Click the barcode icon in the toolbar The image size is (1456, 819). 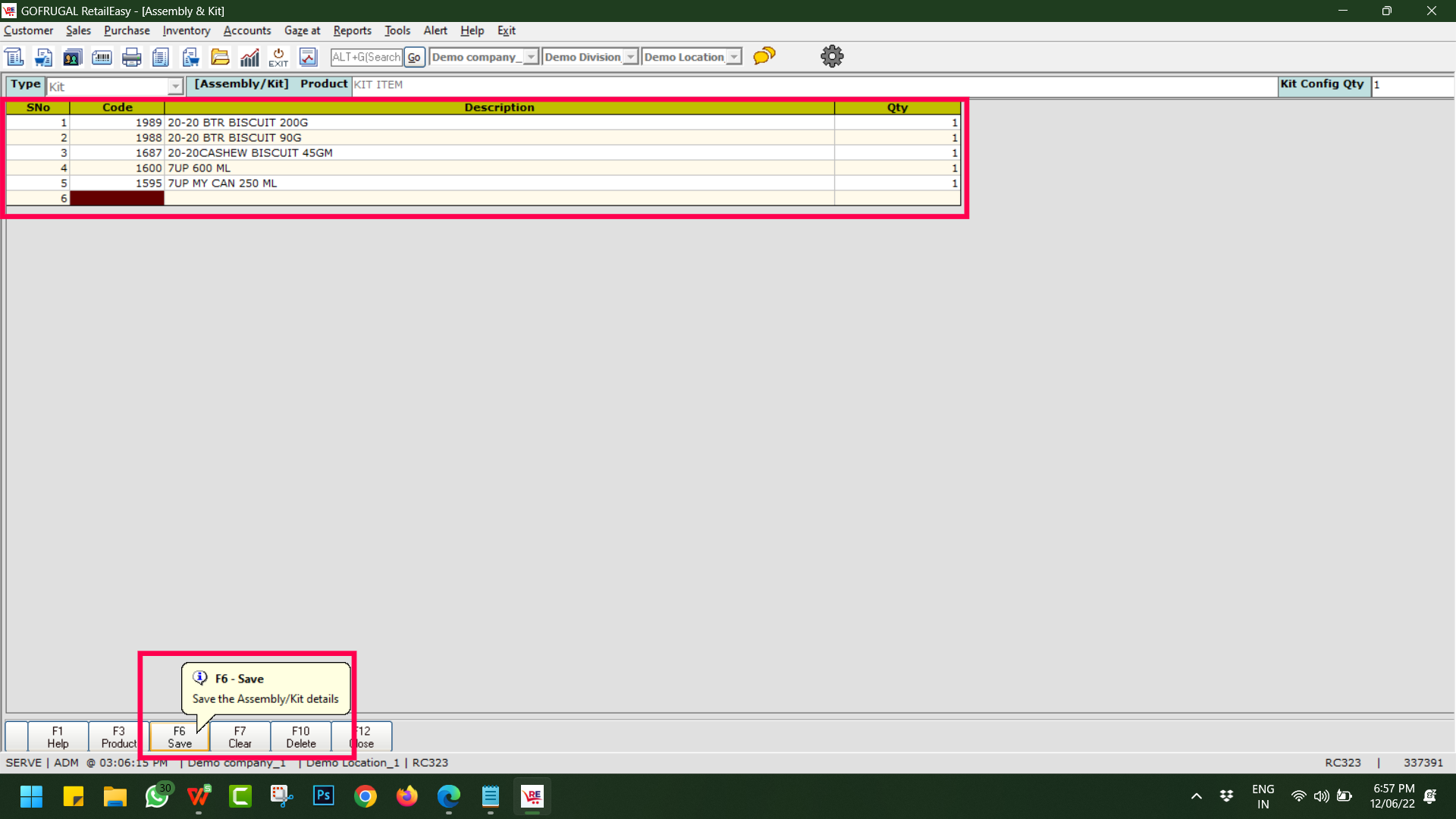point(102,57)
